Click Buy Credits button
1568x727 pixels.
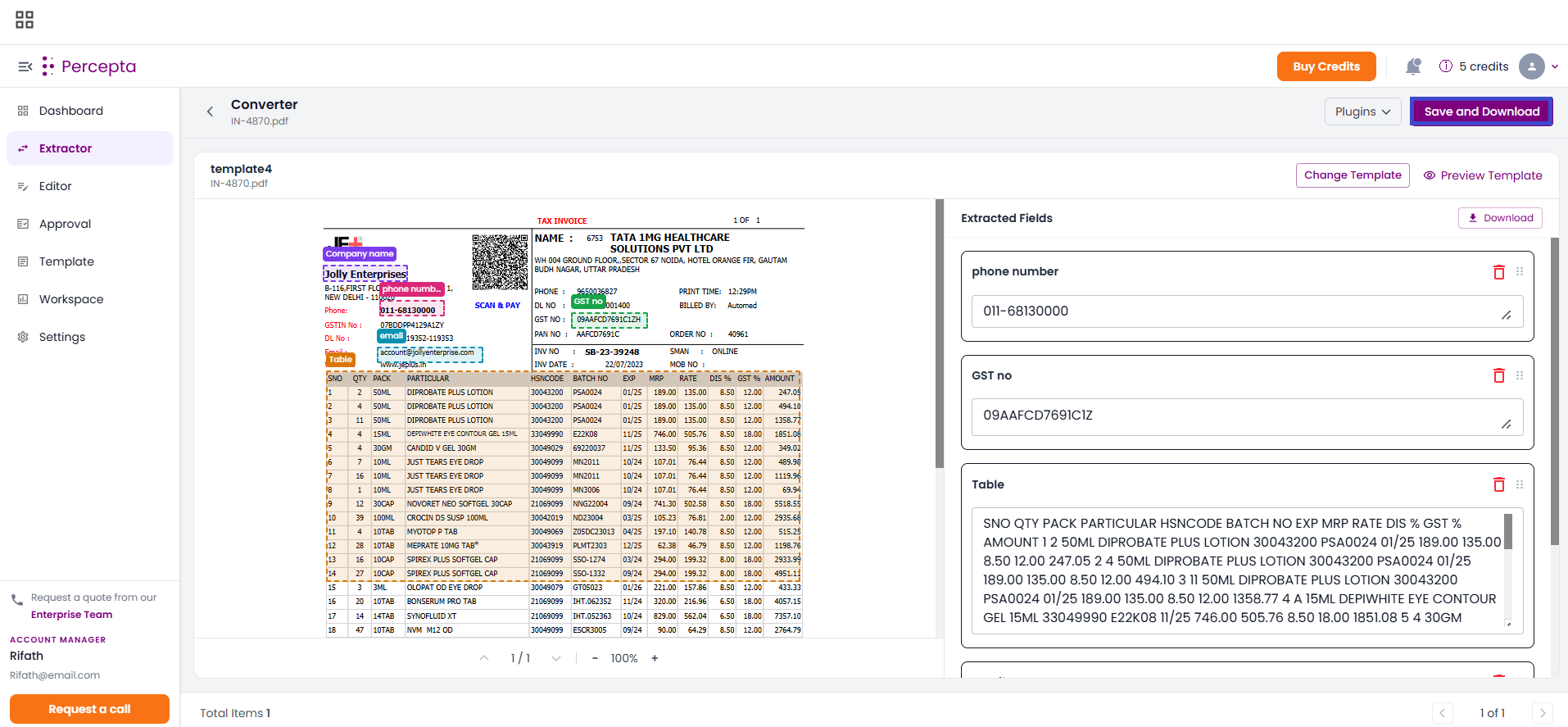[x=1326, y=66]
